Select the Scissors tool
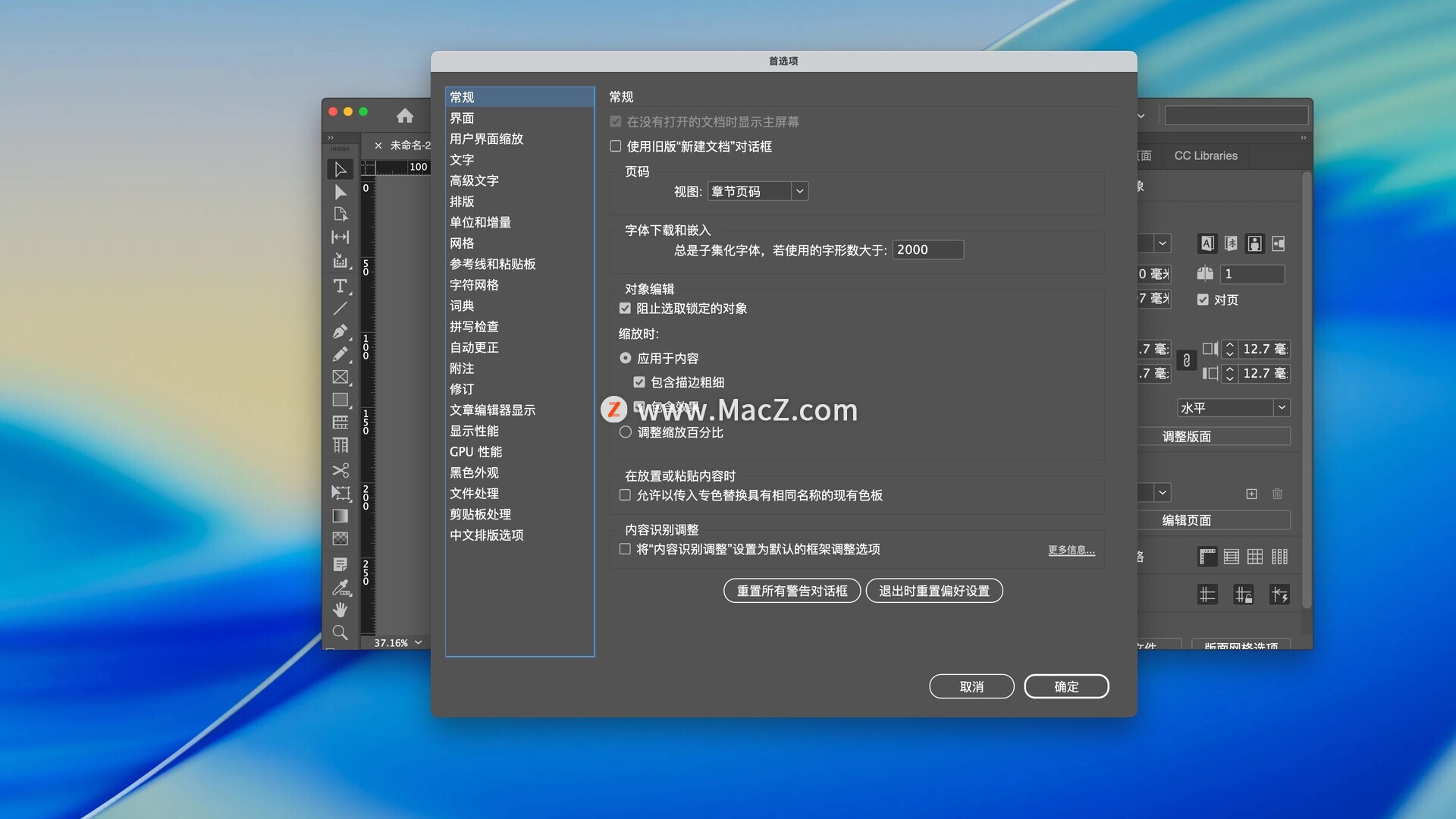This screenshot has width=1456, height=819. (x=340, y=470)
